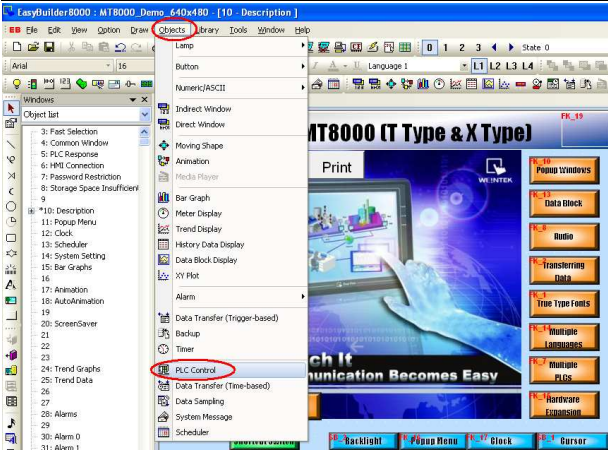Click the font color 'A' swatch
608x452 pixels.
333,66
